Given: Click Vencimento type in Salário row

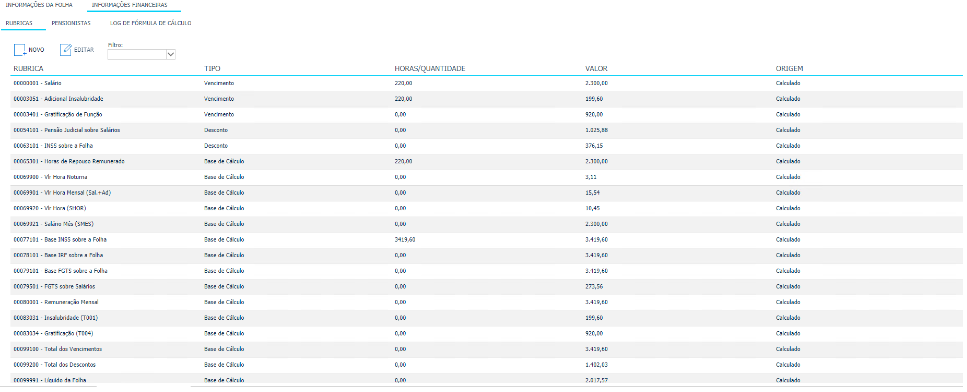Looking at the screenshot, I should coord(219,83).
